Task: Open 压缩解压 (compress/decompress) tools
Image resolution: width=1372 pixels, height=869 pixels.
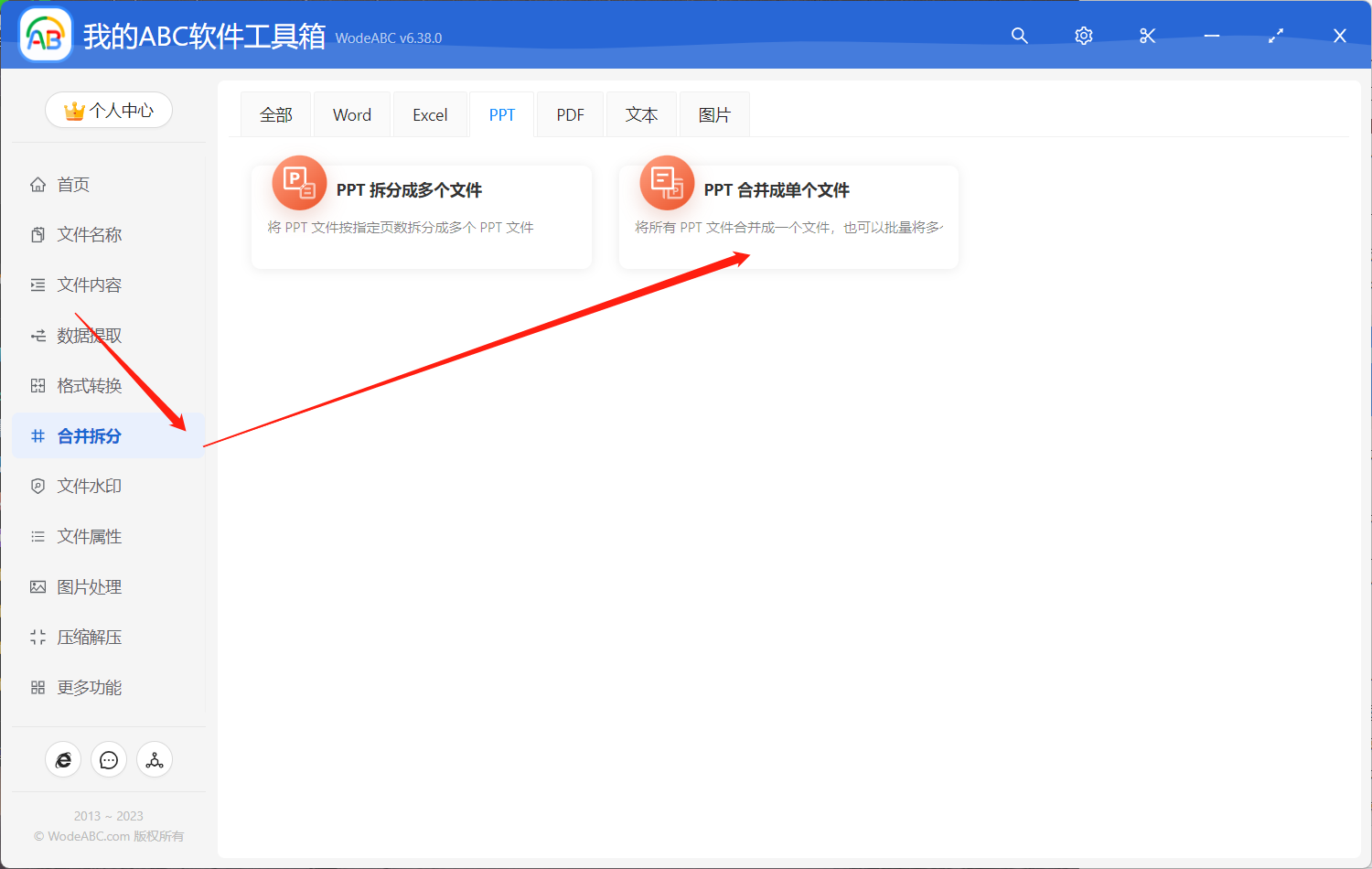Action: tap(88, 637)
